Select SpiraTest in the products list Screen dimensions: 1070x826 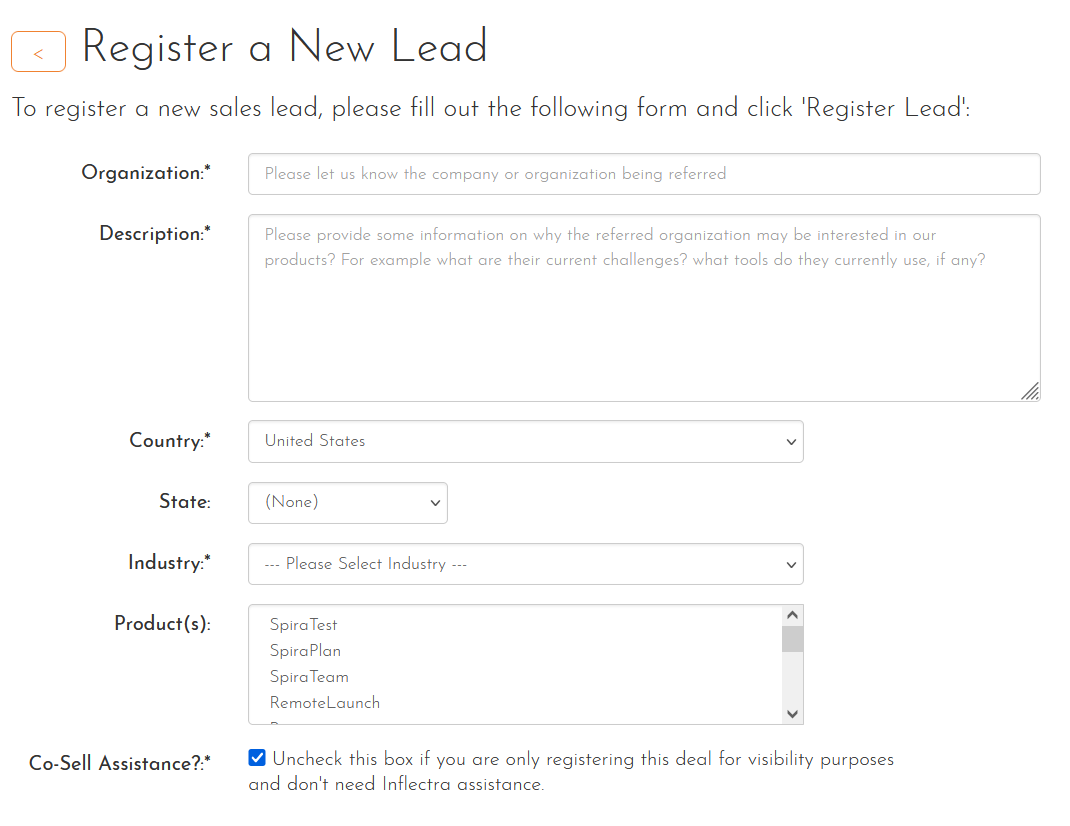pyautogui.click(x=304, y=625)
